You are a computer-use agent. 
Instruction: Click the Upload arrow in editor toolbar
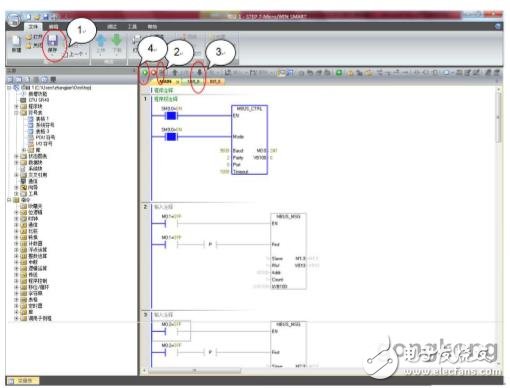pyautogui.click(x=174, y=72)
